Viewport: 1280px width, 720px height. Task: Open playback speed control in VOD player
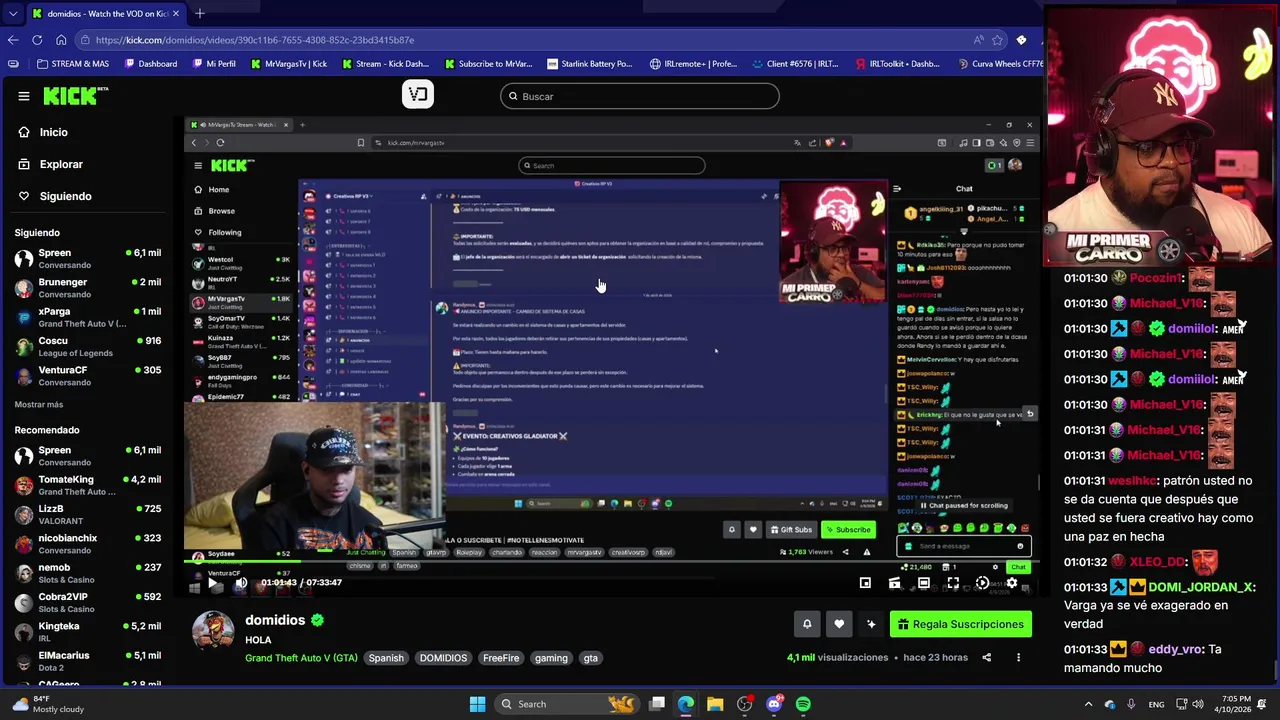[982, 583]
